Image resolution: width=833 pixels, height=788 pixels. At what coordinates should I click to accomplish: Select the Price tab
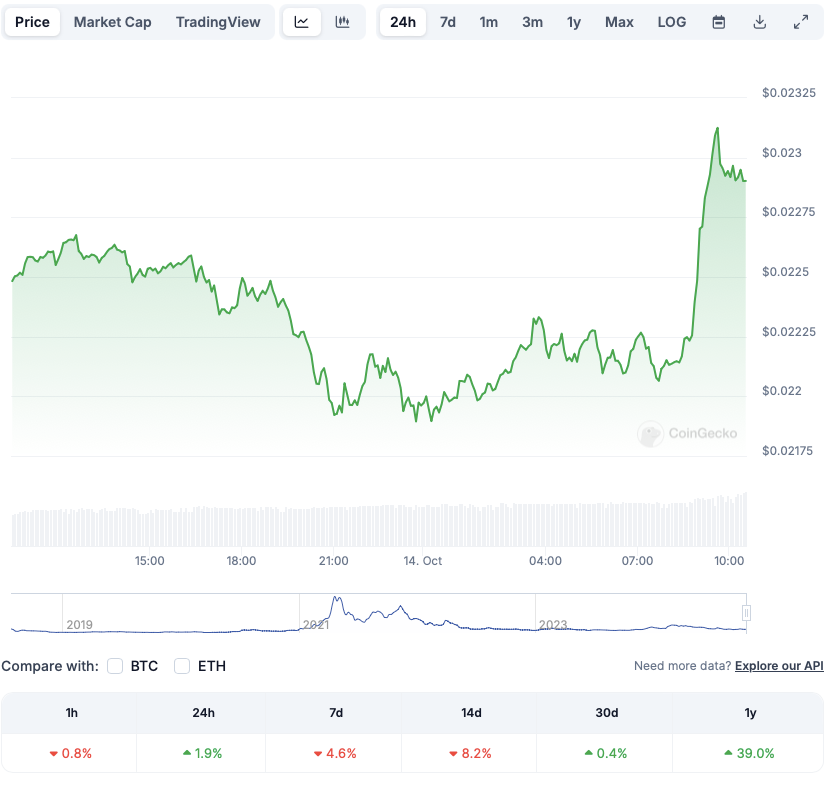coord(32,22)
